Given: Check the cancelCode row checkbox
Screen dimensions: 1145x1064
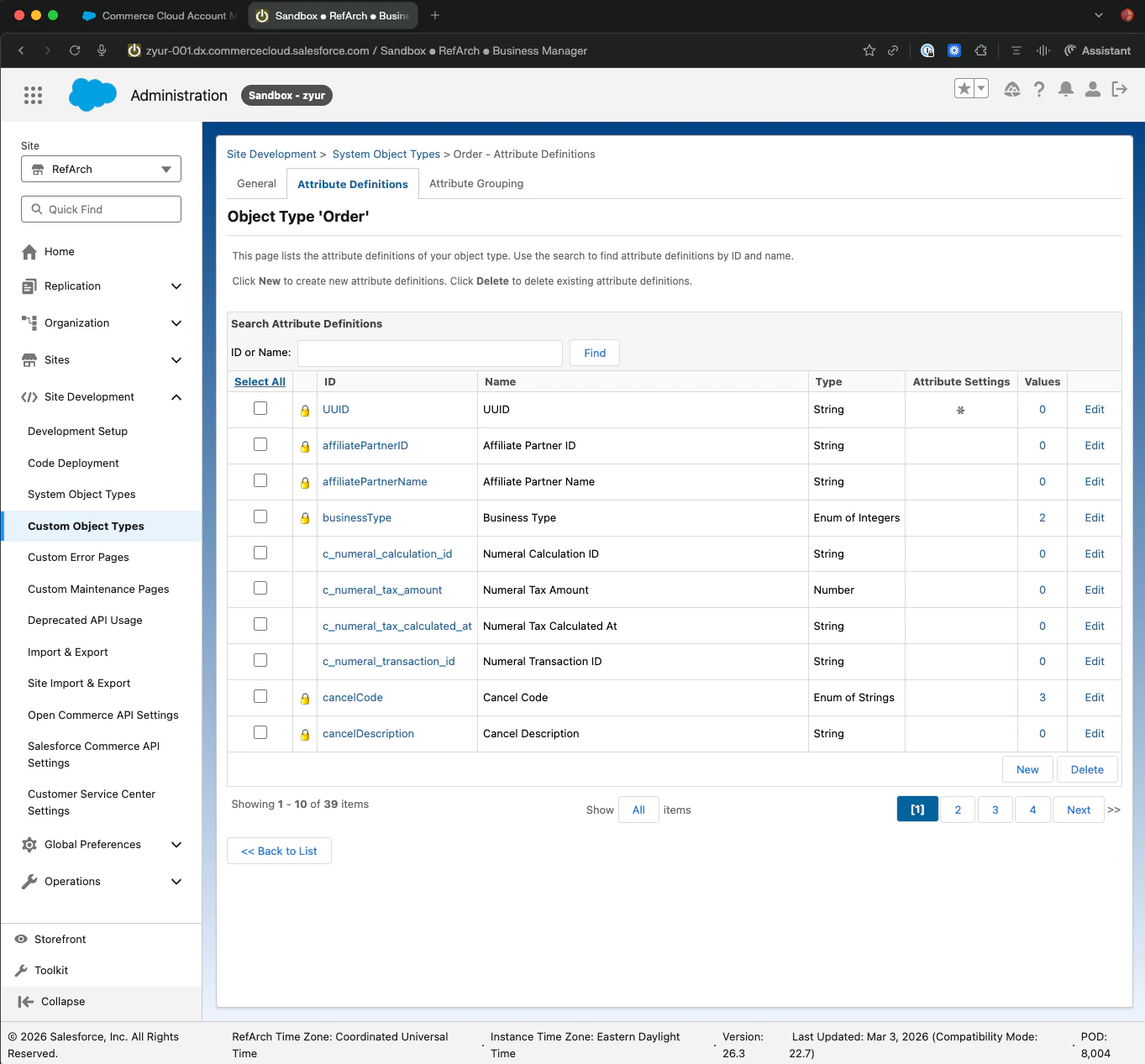Looking at the screenshot, I should click(260, 696).
